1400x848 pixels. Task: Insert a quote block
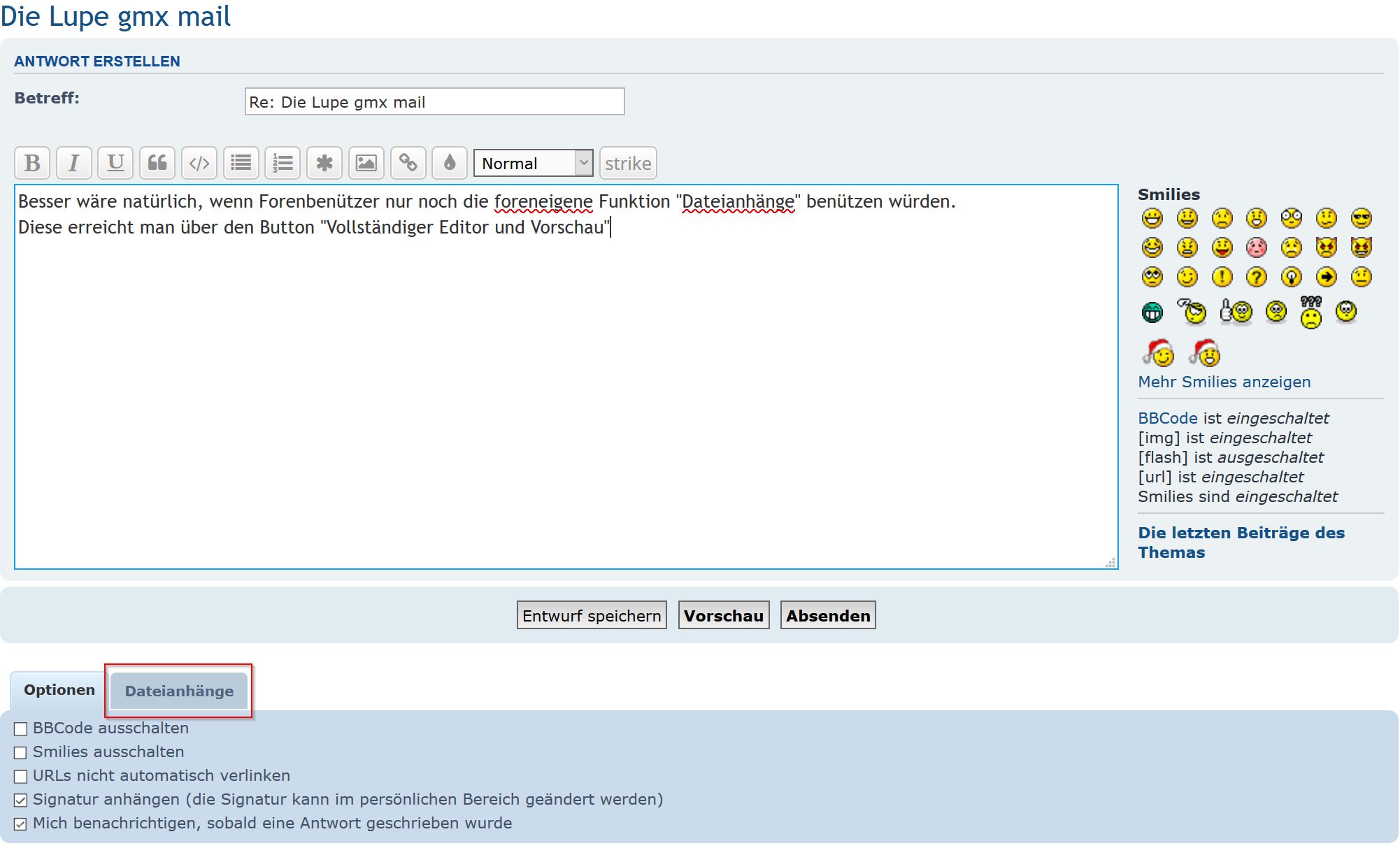pos(157,164)
